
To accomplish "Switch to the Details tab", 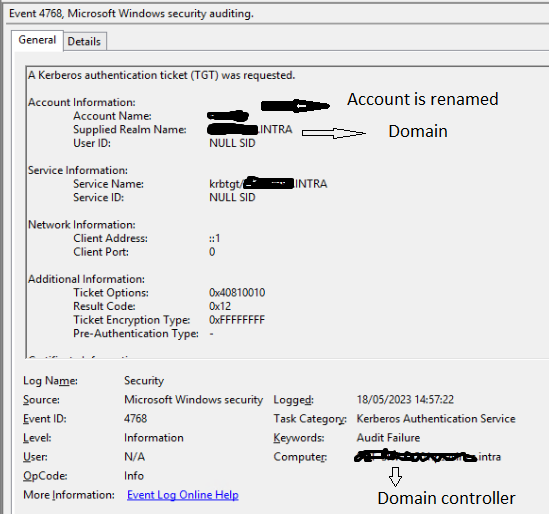I will [x=84, y=41].
